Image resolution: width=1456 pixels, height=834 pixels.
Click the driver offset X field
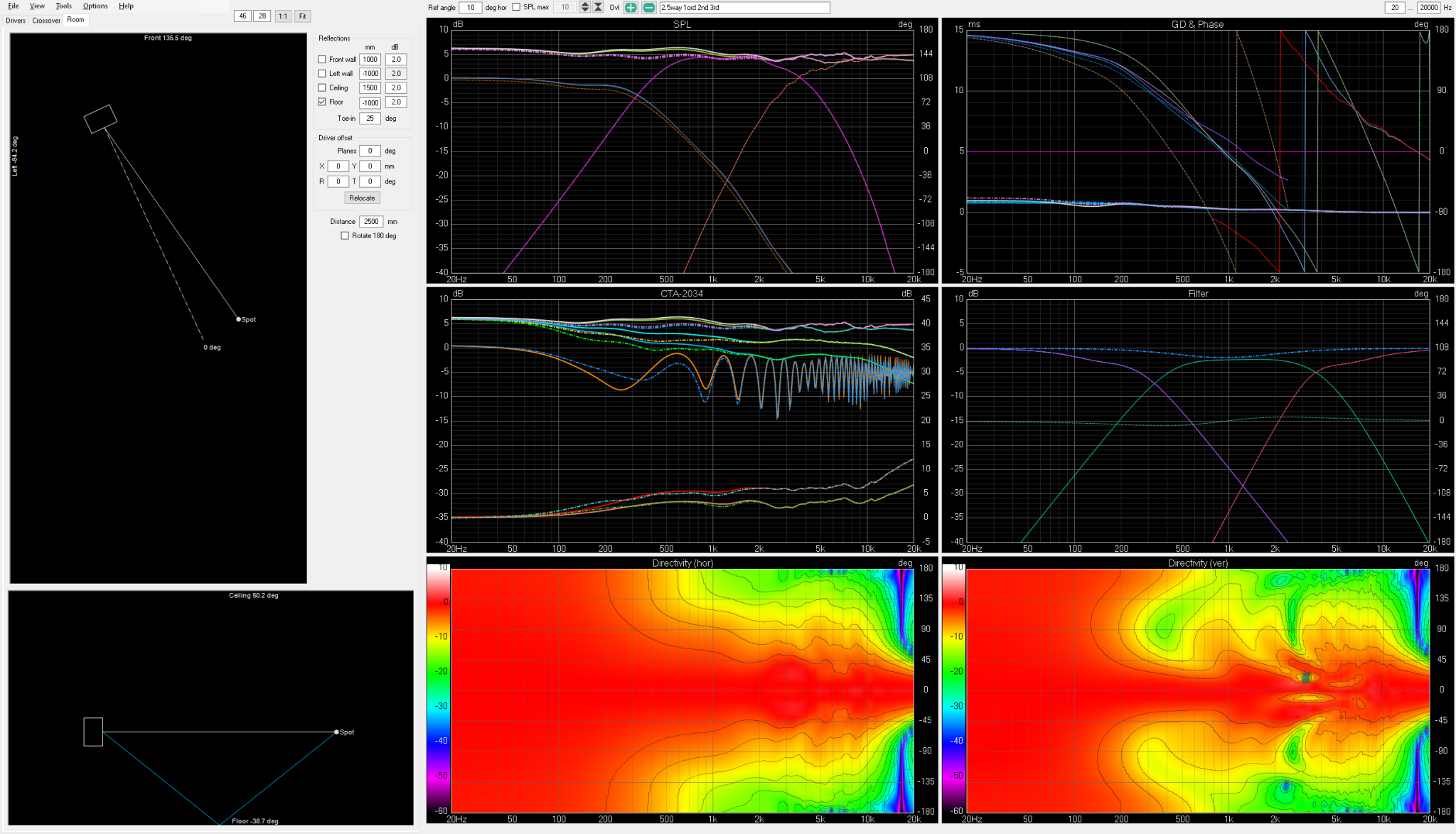tap(338, 166)
